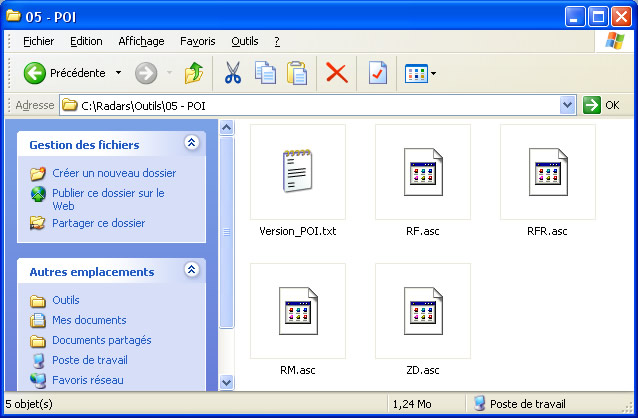Viewport: 638px width, 418px height.
Task: Delete with the red X toolbar icon
Action: tap(336, 73)
